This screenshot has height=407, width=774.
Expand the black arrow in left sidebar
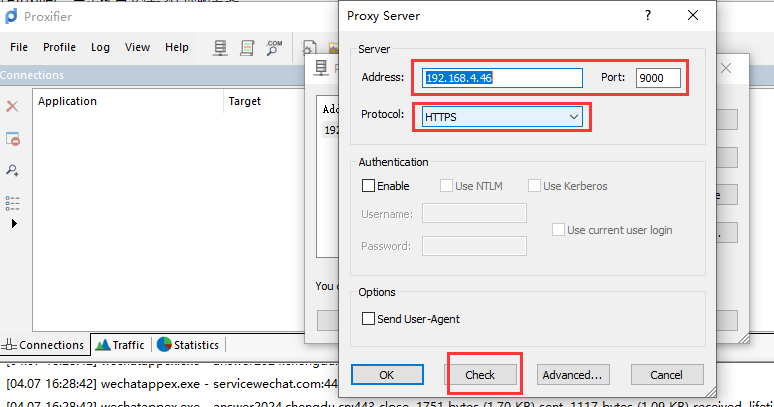coord(14,223)
